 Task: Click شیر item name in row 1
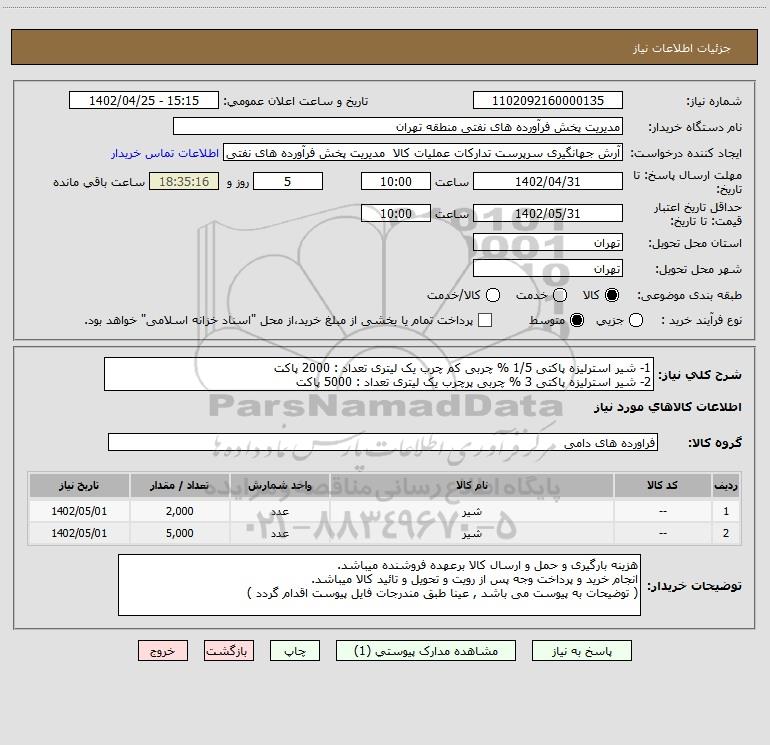[x=471, y=511]
